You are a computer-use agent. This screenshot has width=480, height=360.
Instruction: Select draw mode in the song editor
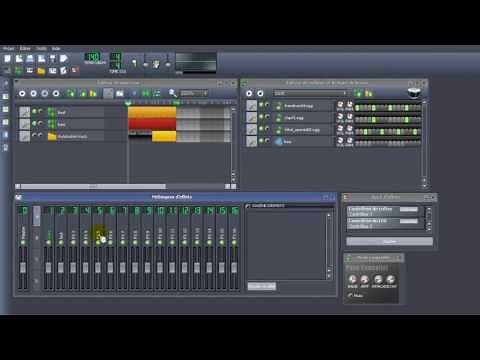(x=108, y=93)
